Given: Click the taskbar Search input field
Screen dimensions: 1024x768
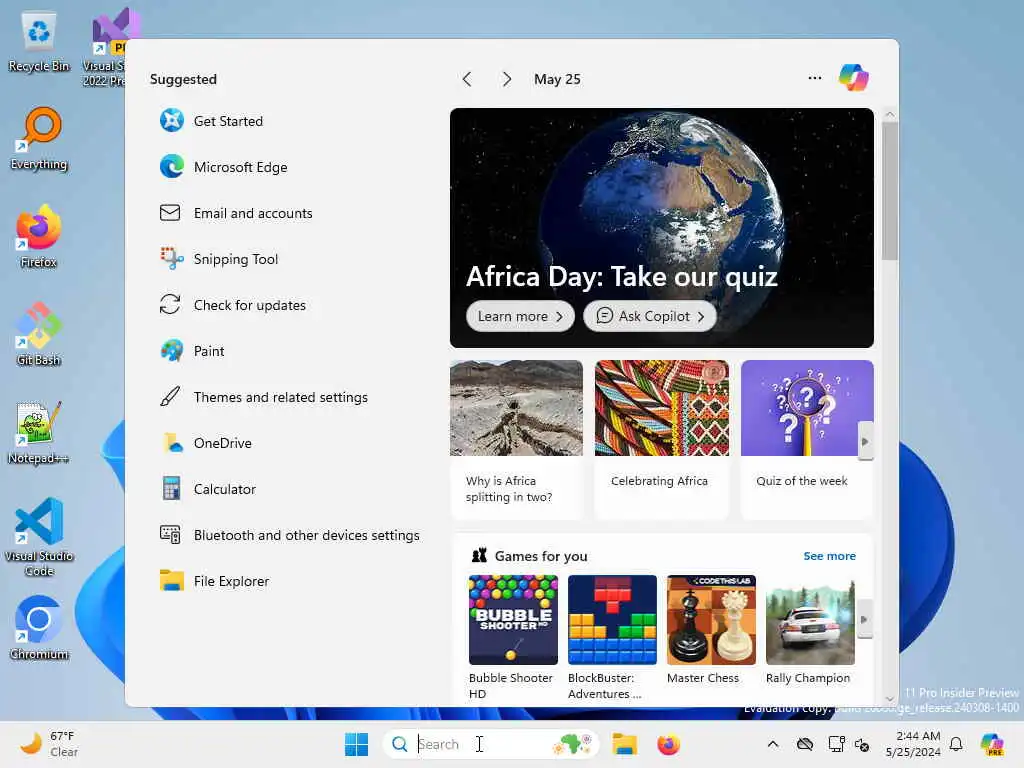Looking at the screenshot, I should pyautogui.click(x=491, y=744).
